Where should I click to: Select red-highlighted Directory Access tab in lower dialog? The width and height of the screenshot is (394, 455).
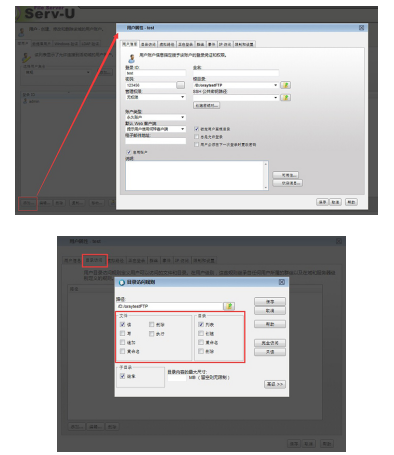[95, 260]
